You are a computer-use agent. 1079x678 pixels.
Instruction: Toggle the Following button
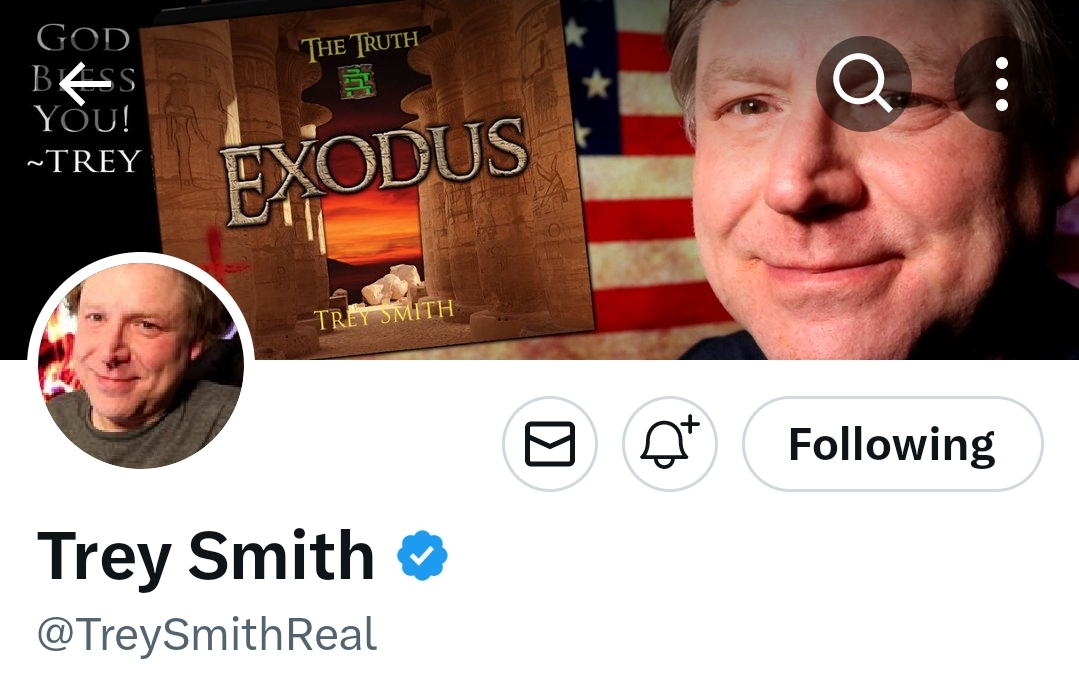tap(893, 444)
